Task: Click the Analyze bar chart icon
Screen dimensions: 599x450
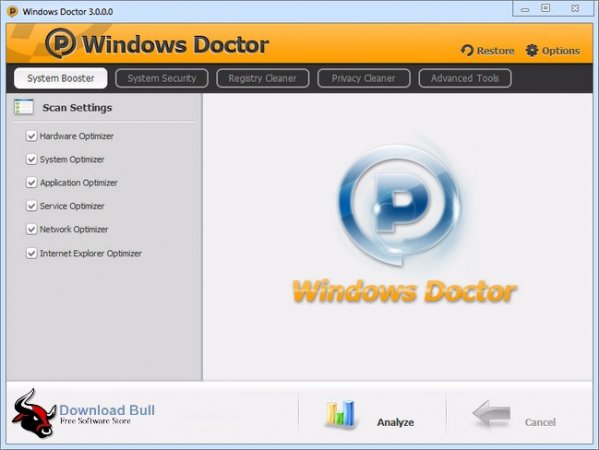Action: tap(340, 414)
